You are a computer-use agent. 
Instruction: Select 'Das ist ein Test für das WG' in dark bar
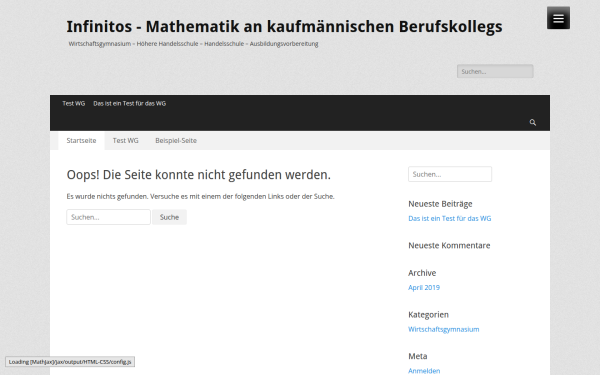129,103
